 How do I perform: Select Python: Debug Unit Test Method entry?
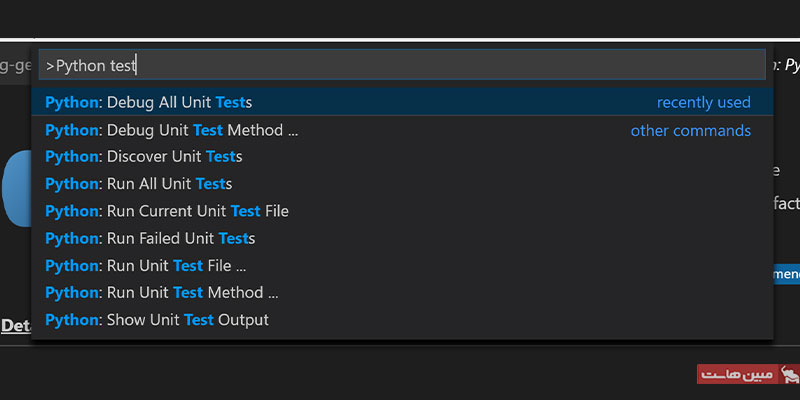click(172, 130)
